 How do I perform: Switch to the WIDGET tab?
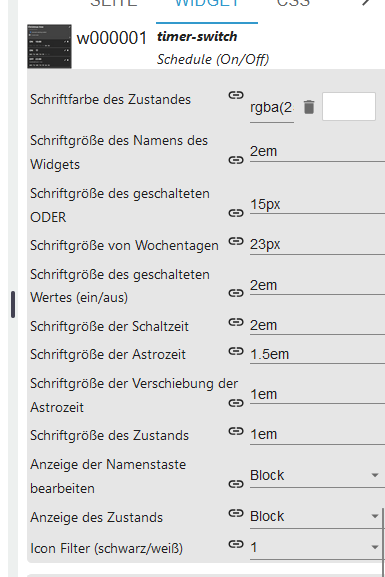click(x=207, y=4)
